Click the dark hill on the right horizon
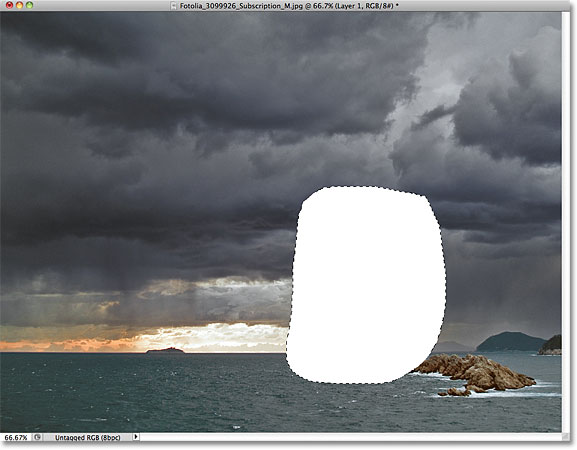Image resolution: width=577 pixels, height=450 pixels. click(511, 341)
